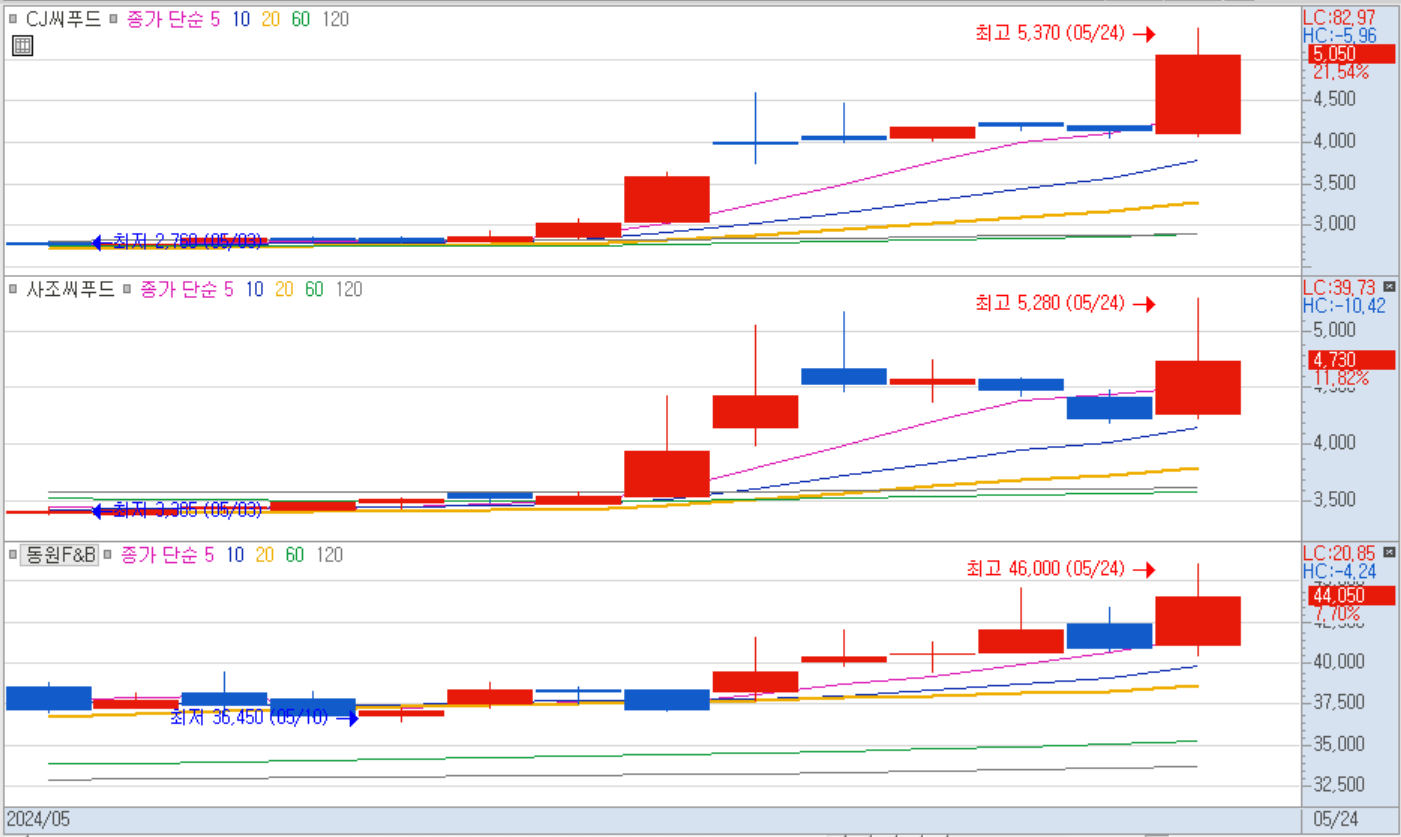The image size is (1401, 837).
Task: Click 4,000 on the 사조씨푸드 price axis
Action: pos(1335,442)
